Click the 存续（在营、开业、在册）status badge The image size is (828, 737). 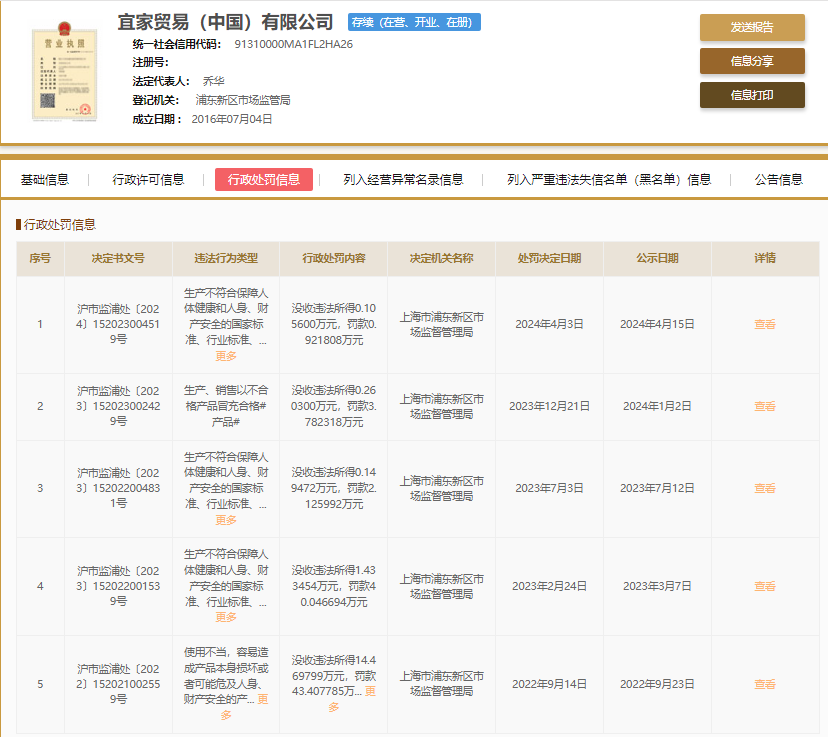[414, 22]
